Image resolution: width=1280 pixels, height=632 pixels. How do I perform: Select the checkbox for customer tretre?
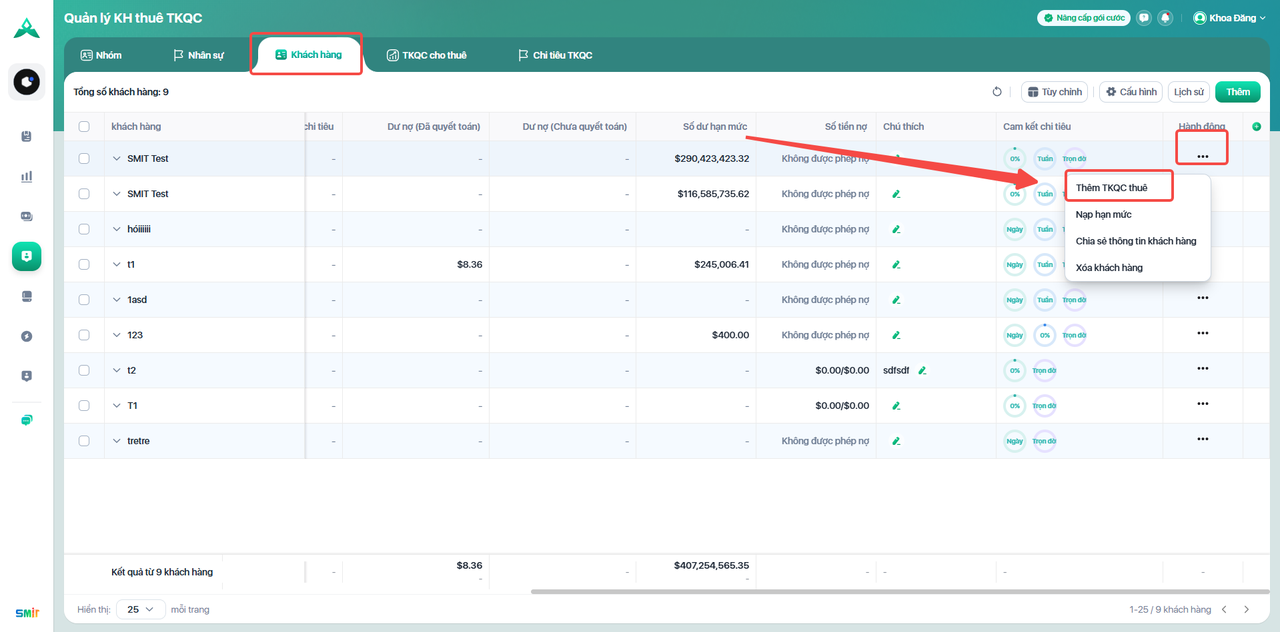tap(84, 441)
